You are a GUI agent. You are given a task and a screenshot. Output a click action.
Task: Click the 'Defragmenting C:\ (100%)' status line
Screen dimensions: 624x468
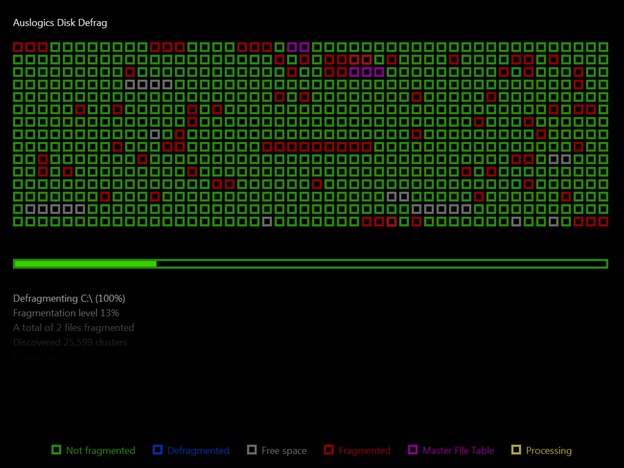coord(69,298)
